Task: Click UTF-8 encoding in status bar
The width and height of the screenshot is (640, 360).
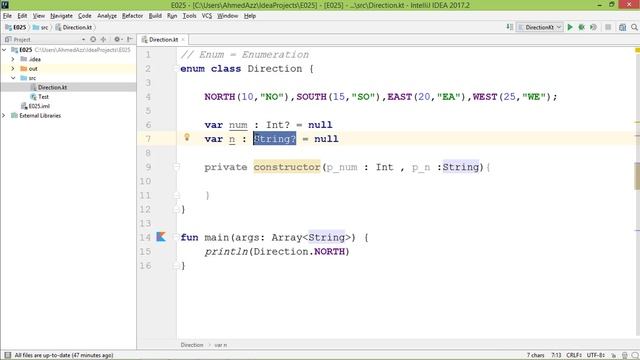Action: tap(596, 356)
